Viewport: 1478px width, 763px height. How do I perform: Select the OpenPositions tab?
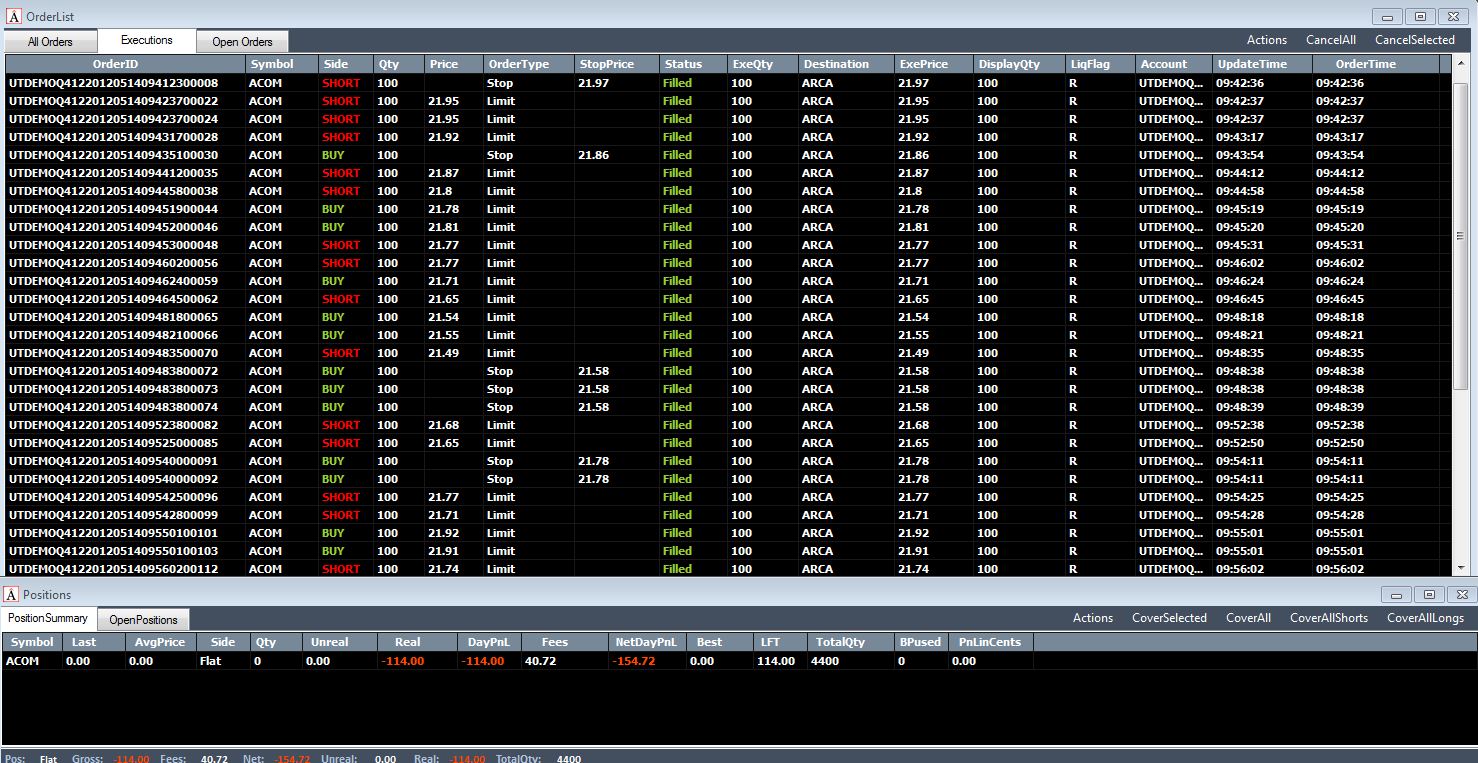tap(143, 619)
